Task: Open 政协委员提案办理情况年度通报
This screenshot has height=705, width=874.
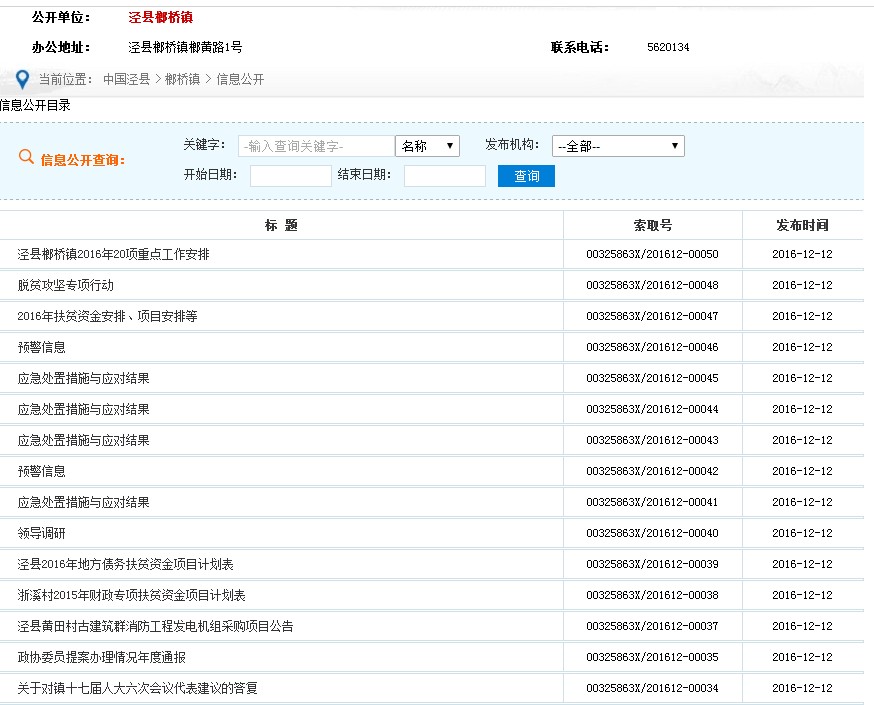Action: [x=101, y=658]
